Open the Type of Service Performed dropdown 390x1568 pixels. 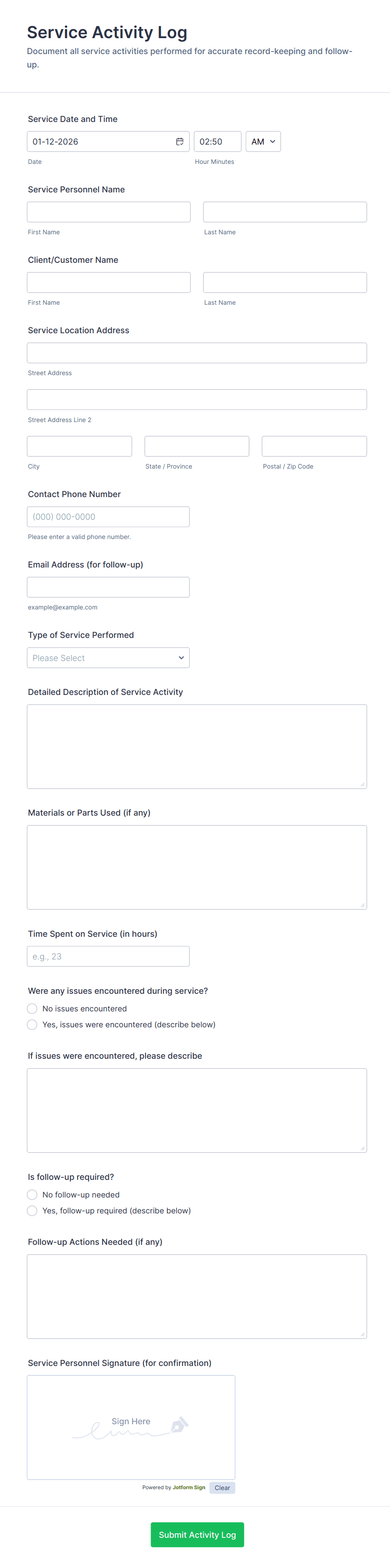tap(108, 658)
